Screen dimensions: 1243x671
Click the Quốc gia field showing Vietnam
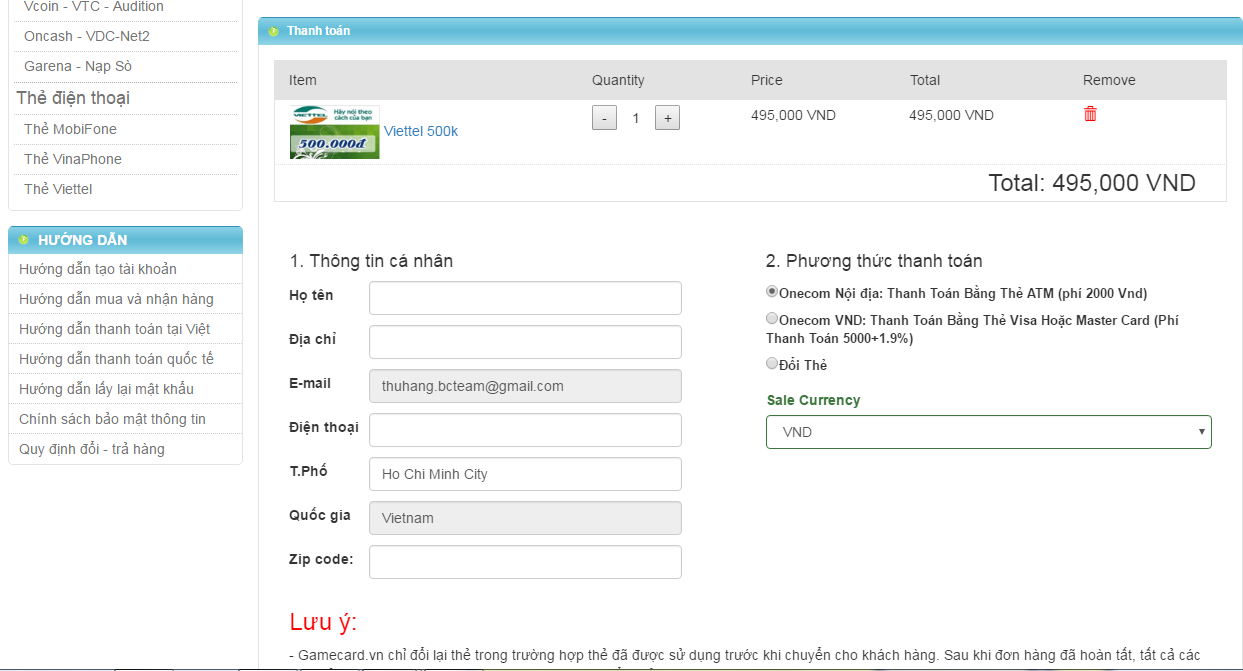point(525,518)
